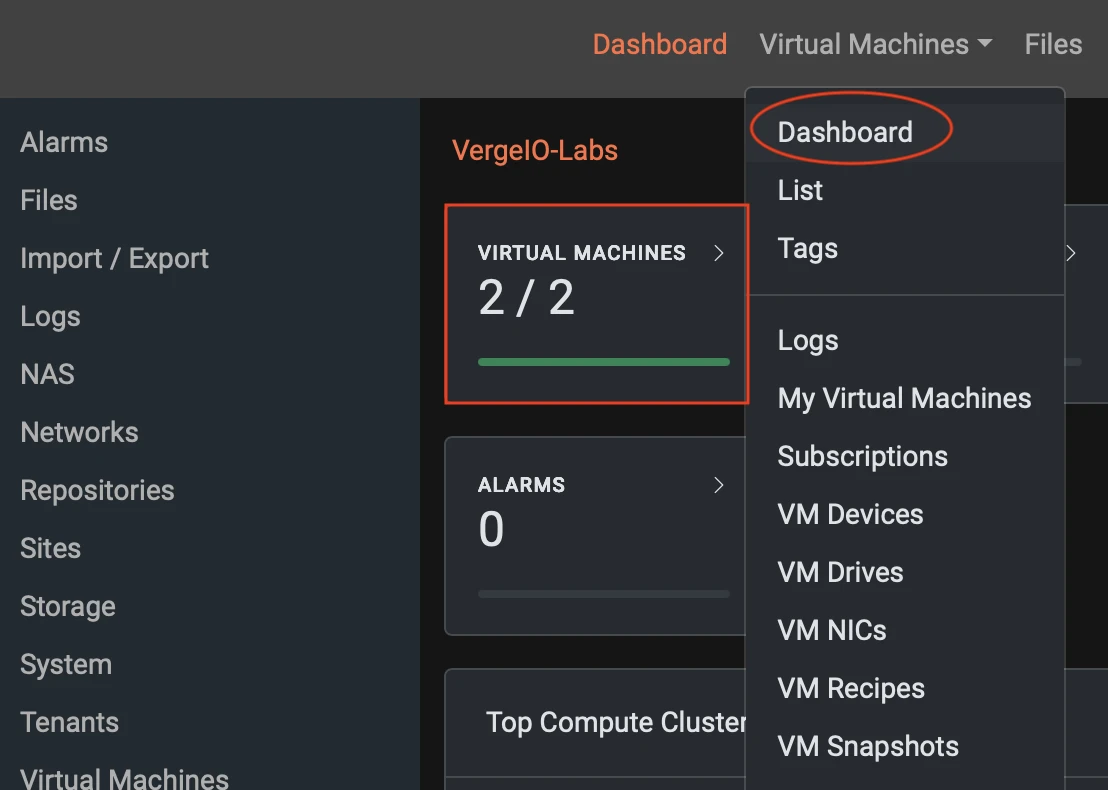Switch to the Files top navigation item
Image resolution: width=1108 pixels, height=790 pixels.
pos(1052,43)
